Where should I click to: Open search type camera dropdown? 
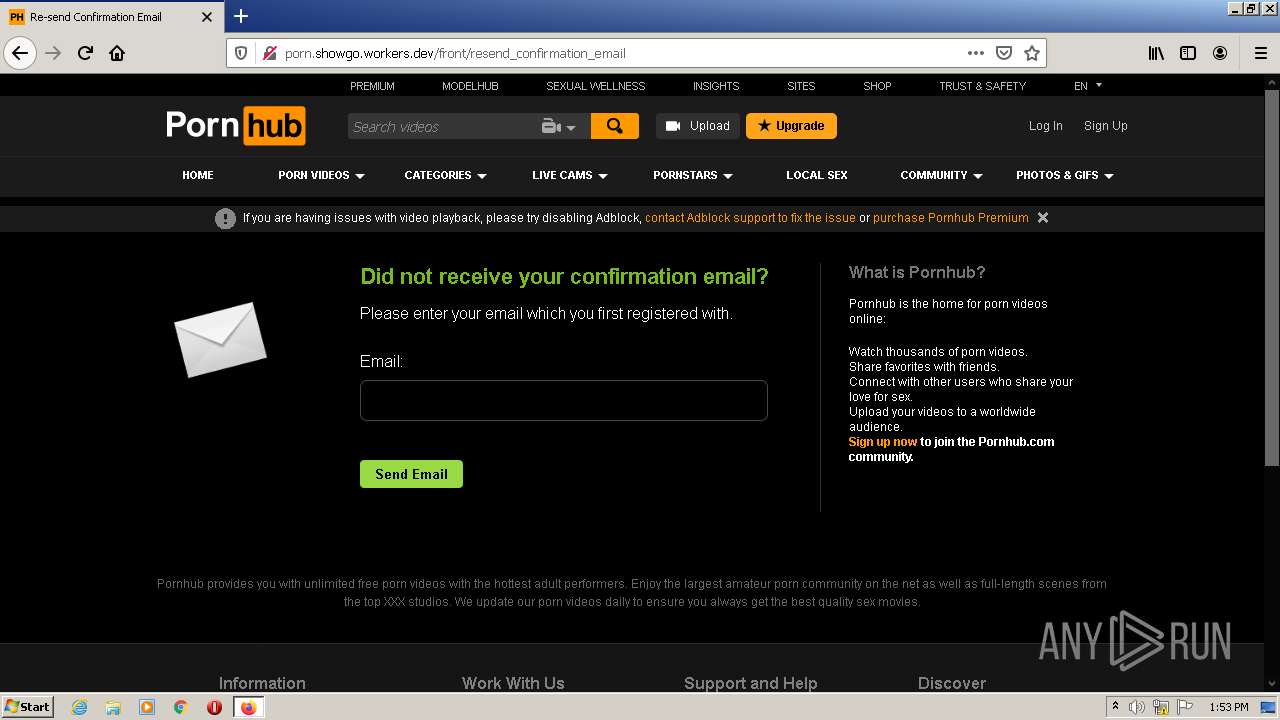point(559,126)
